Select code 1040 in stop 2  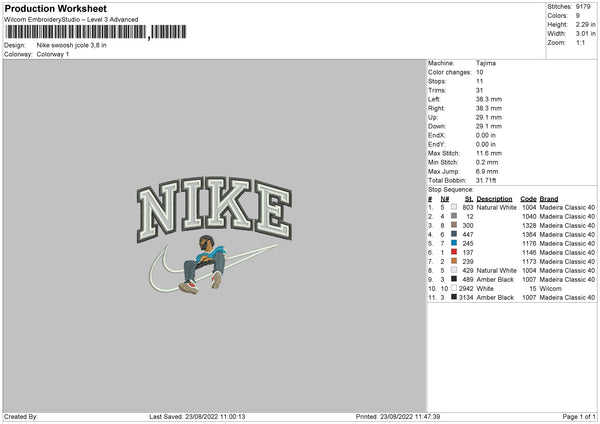[529, 217]
